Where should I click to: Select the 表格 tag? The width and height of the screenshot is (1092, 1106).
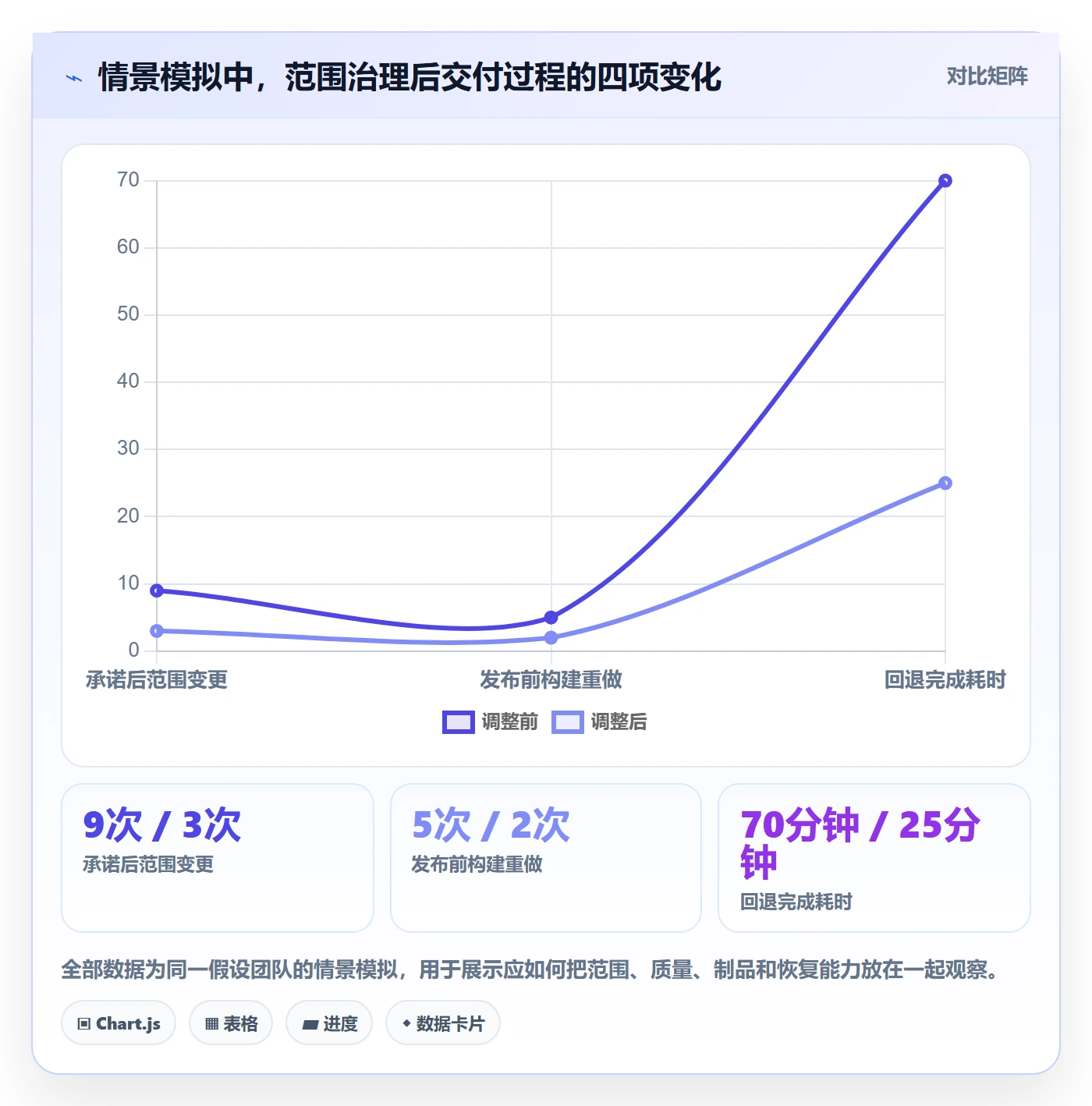[x=231, y=1023]
